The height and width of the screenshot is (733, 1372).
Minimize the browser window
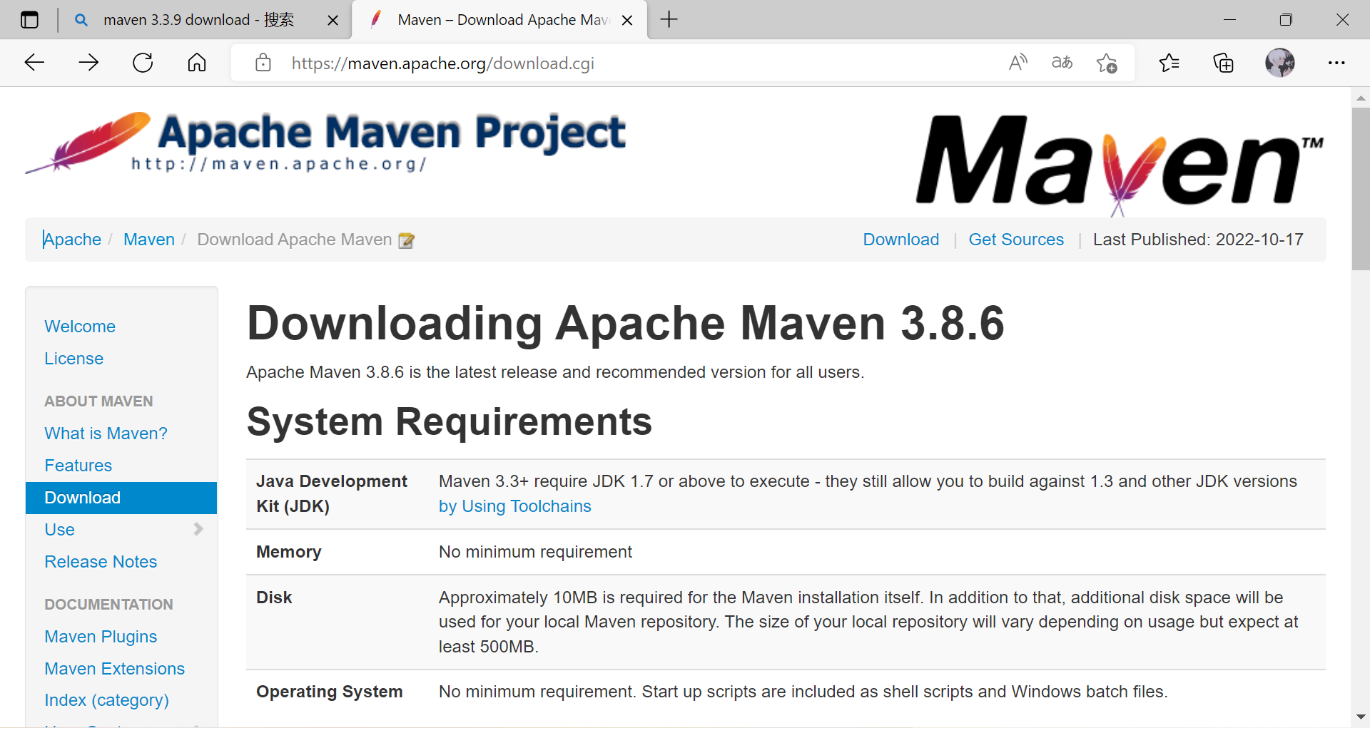click(x=1231, y=20)
